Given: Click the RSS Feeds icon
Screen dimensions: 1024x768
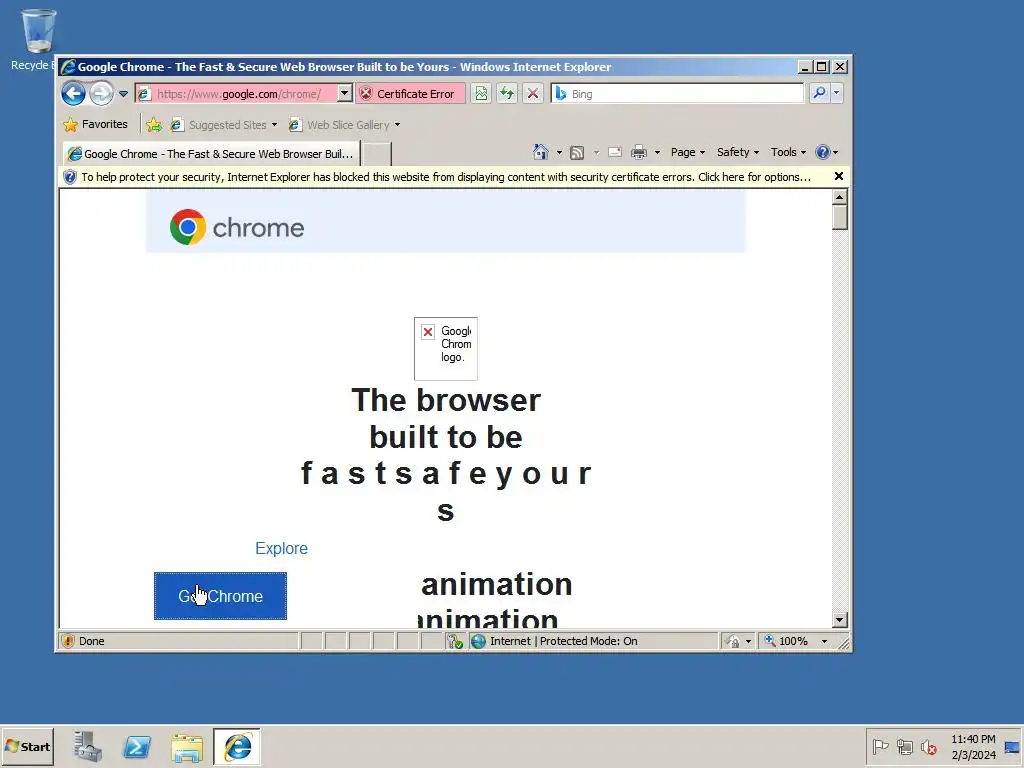Looking at the screenshot, I should click(x=577, y=153).
